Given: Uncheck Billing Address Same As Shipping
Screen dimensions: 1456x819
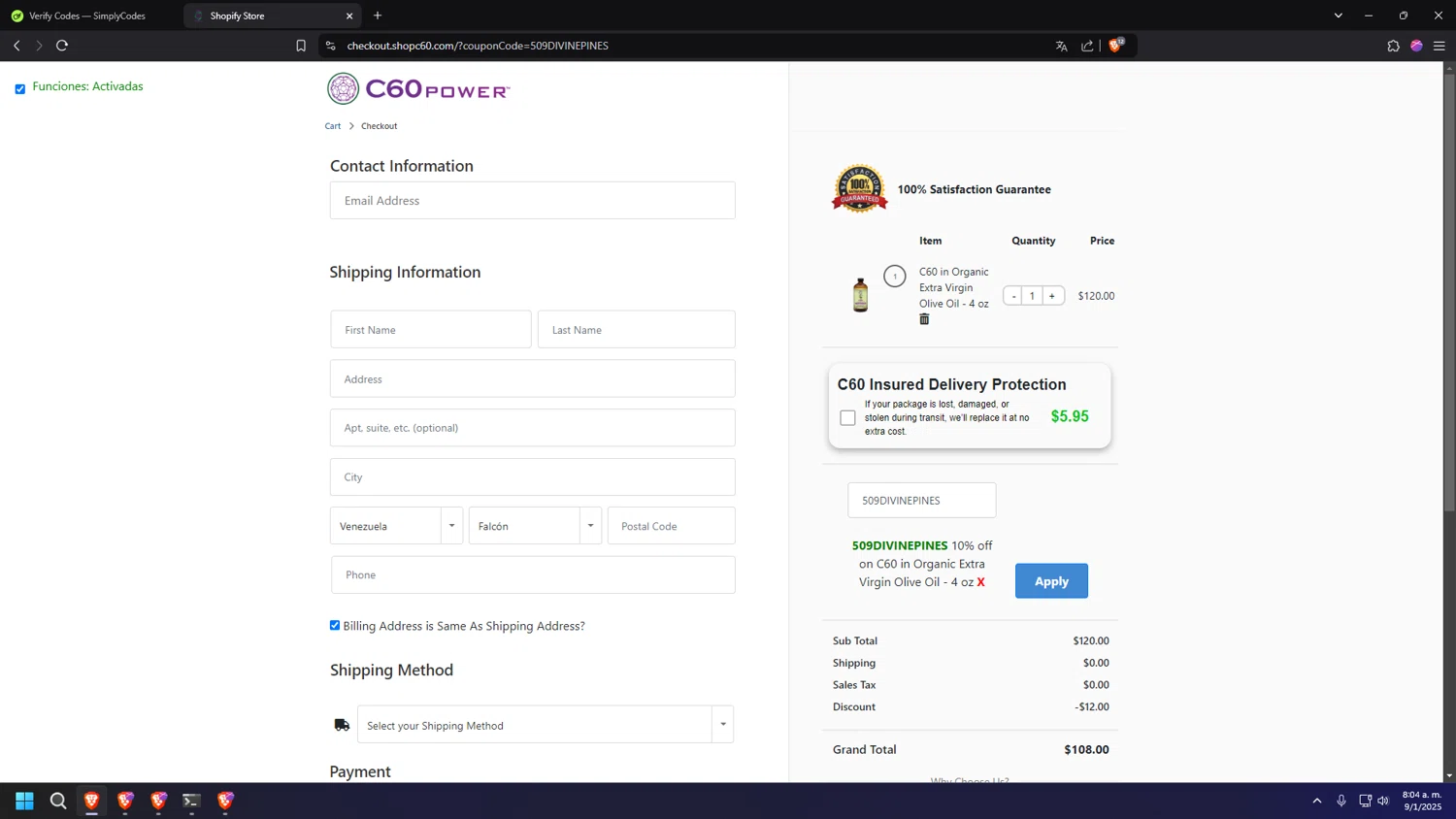Looking at the screenshot, I should point(335,625).
